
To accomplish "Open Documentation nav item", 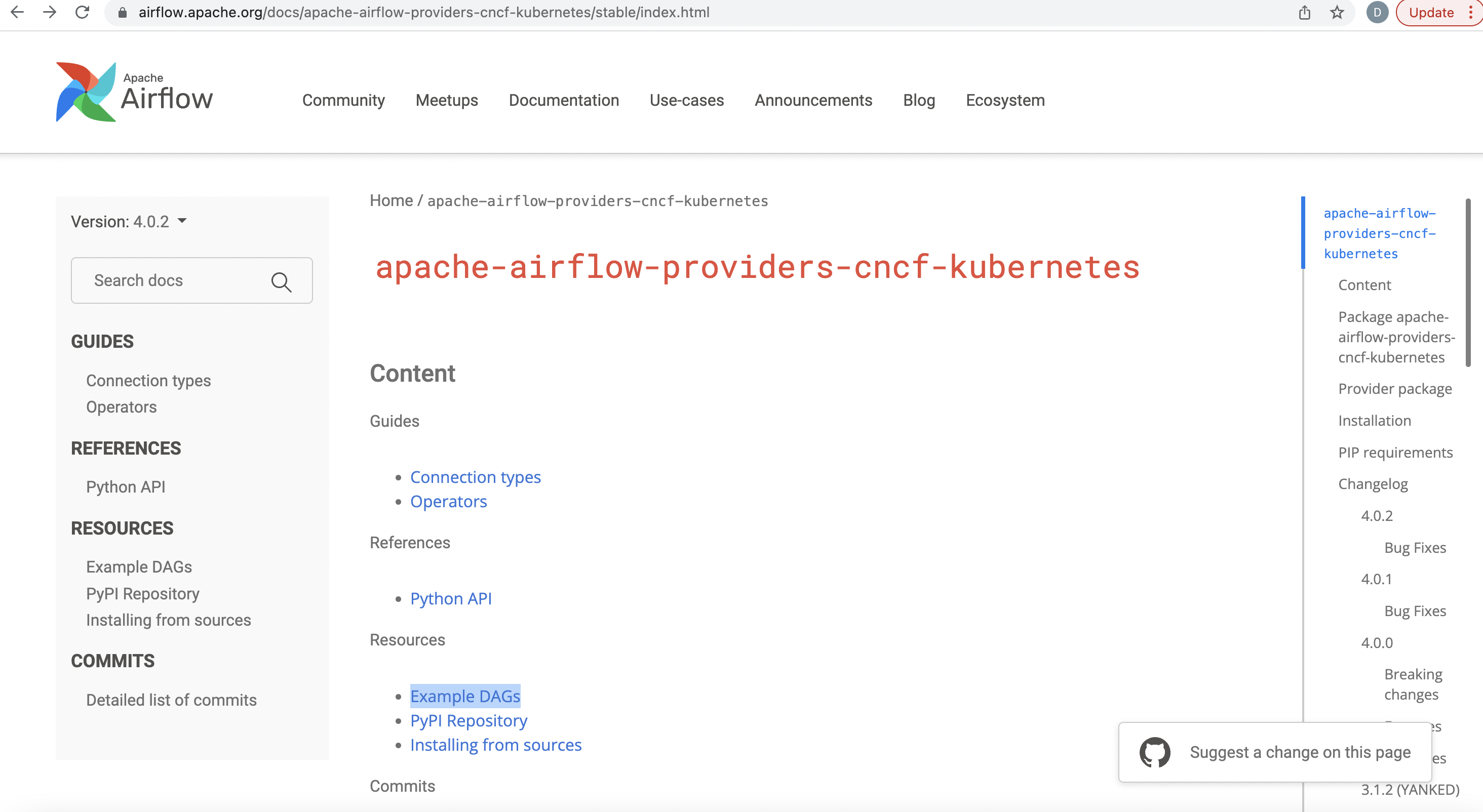I will click(x=564, y=100).
